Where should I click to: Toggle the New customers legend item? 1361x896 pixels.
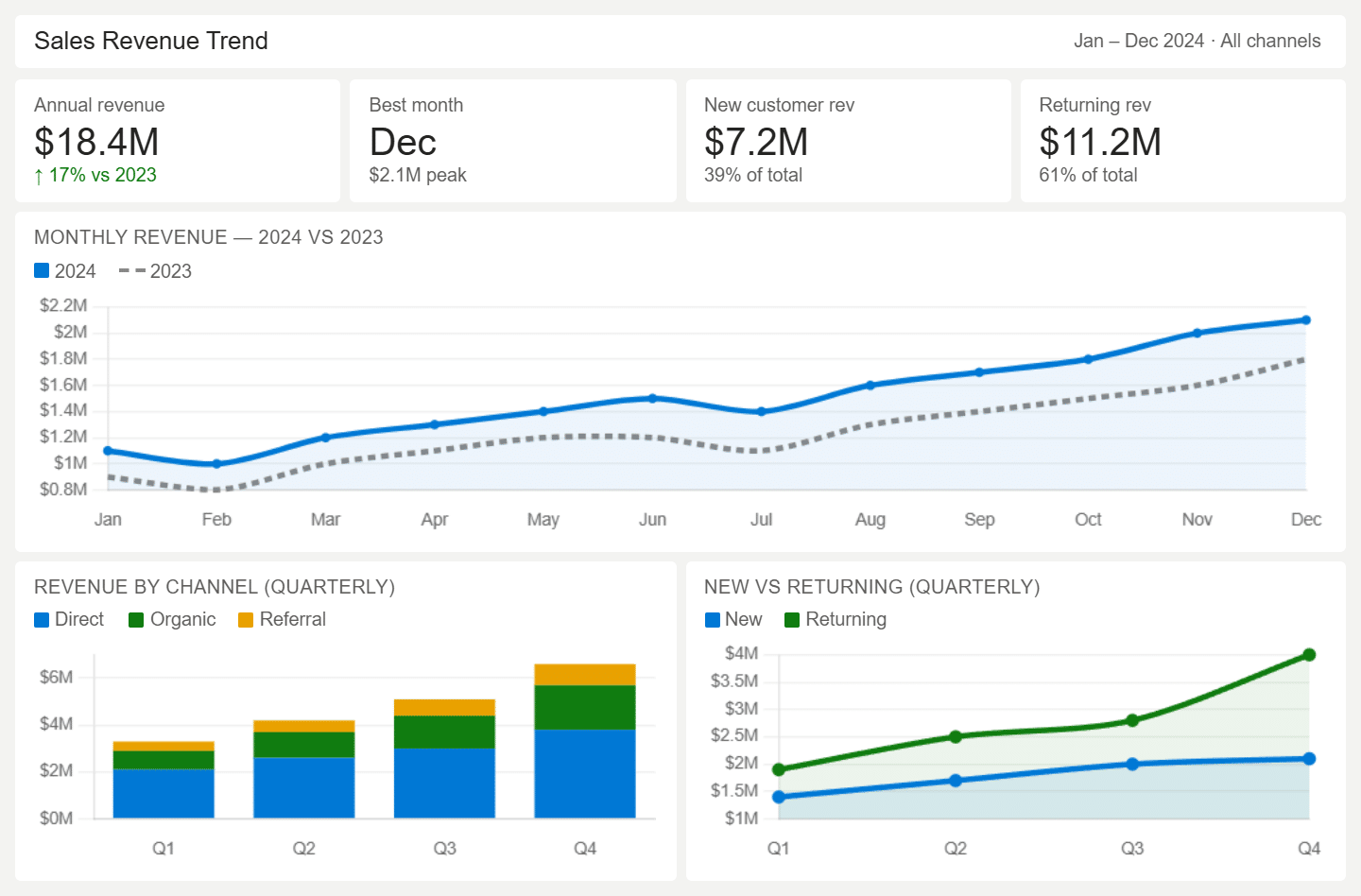click(733, 620)
